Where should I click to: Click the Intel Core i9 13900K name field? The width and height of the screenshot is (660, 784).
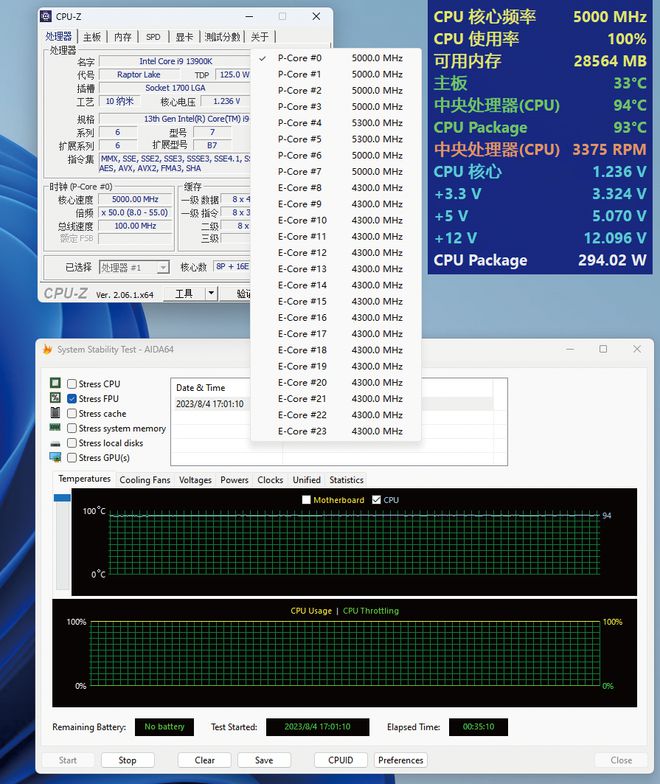click(x=175, y=62)
